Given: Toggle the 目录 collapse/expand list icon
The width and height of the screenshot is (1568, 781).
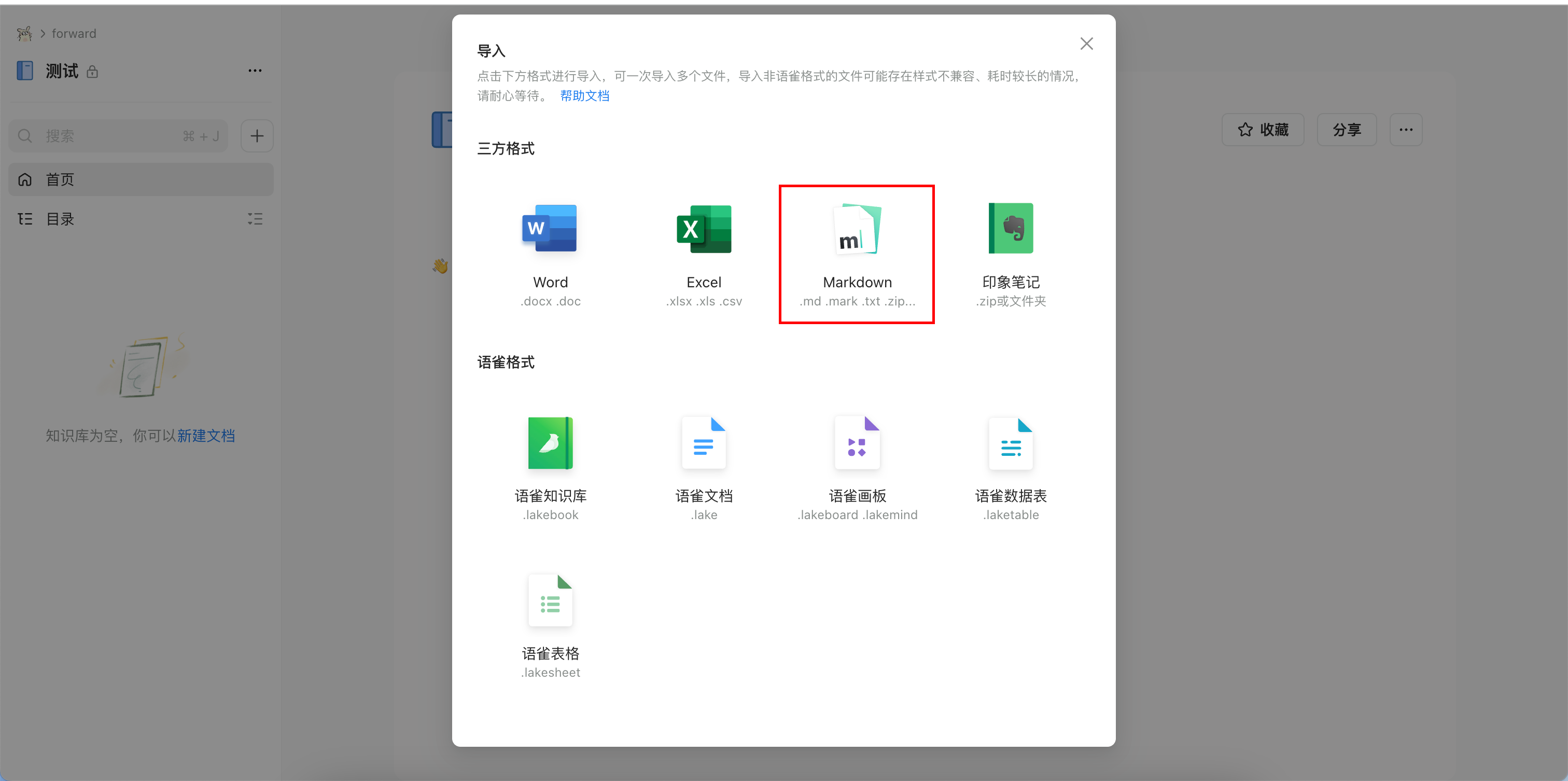Looking at the screenshot, I should click(255, 219).
